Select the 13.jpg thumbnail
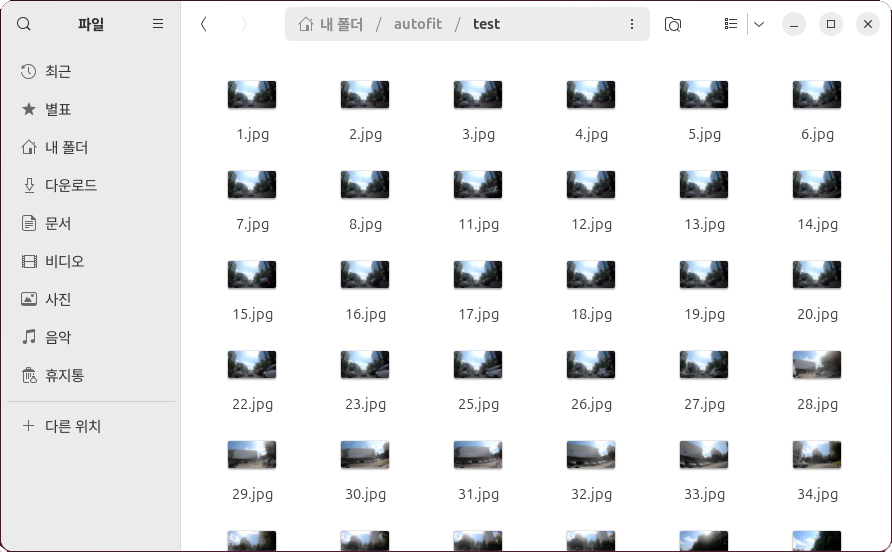Viewport: 892px width, 552px height. tap(704, 184)
